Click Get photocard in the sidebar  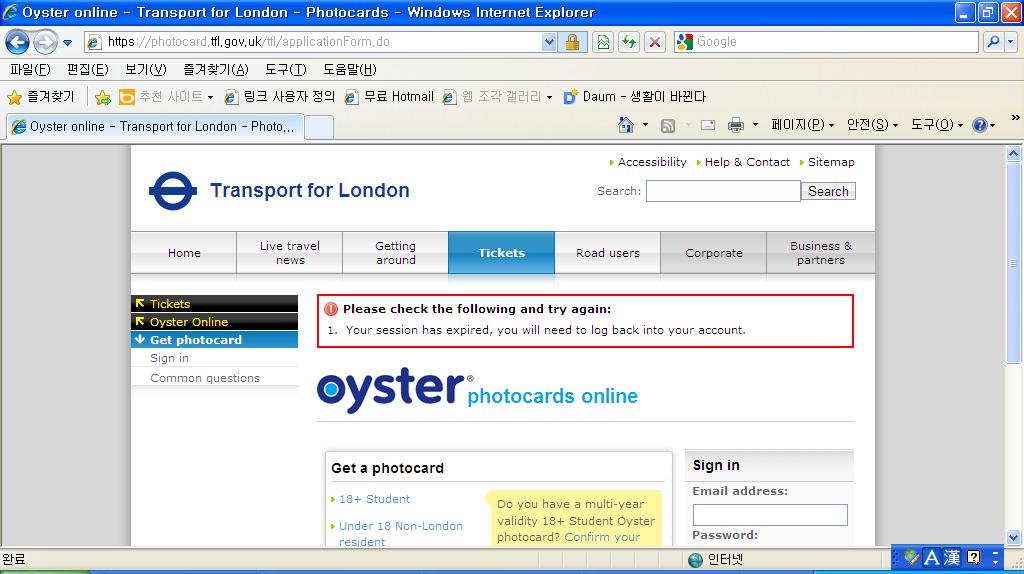(214, 340)
